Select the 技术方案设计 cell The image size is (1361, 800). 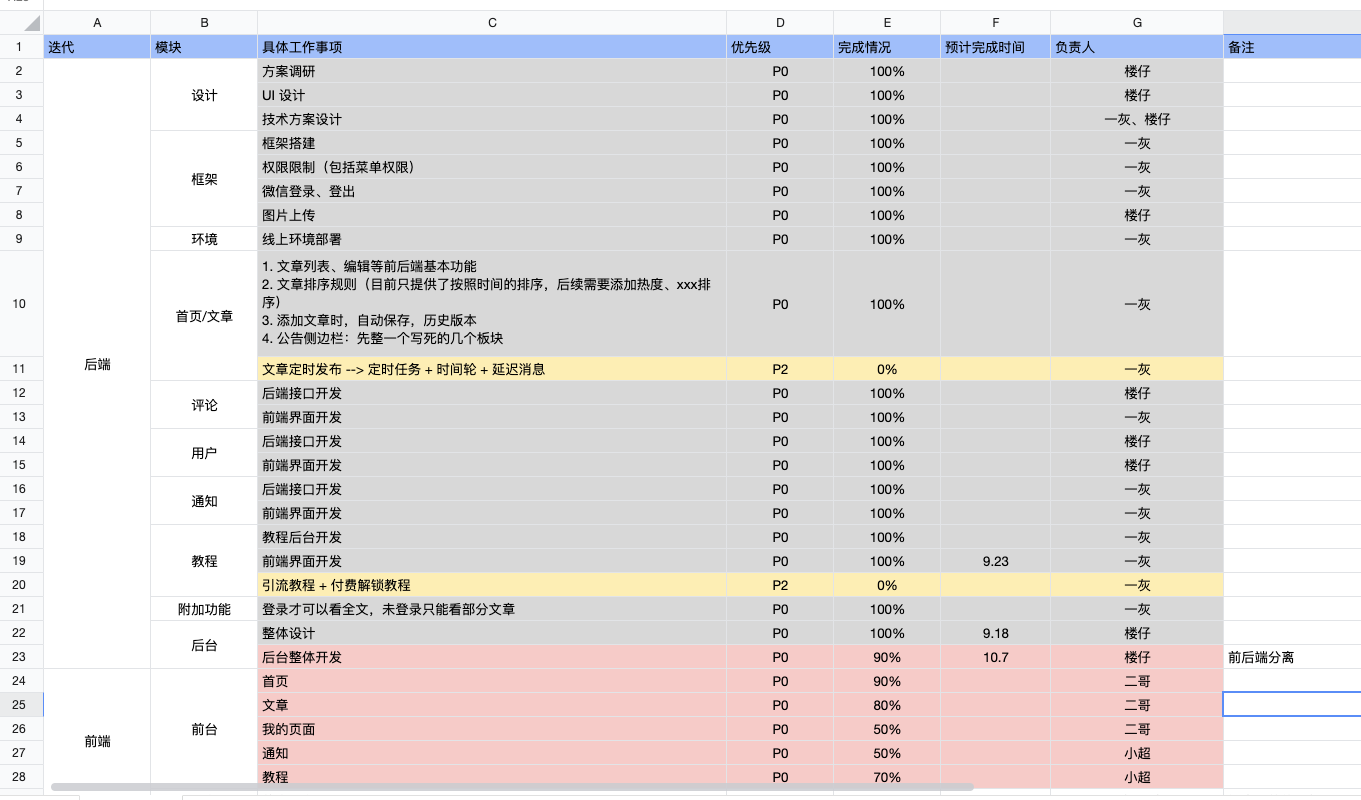[492, 119]
